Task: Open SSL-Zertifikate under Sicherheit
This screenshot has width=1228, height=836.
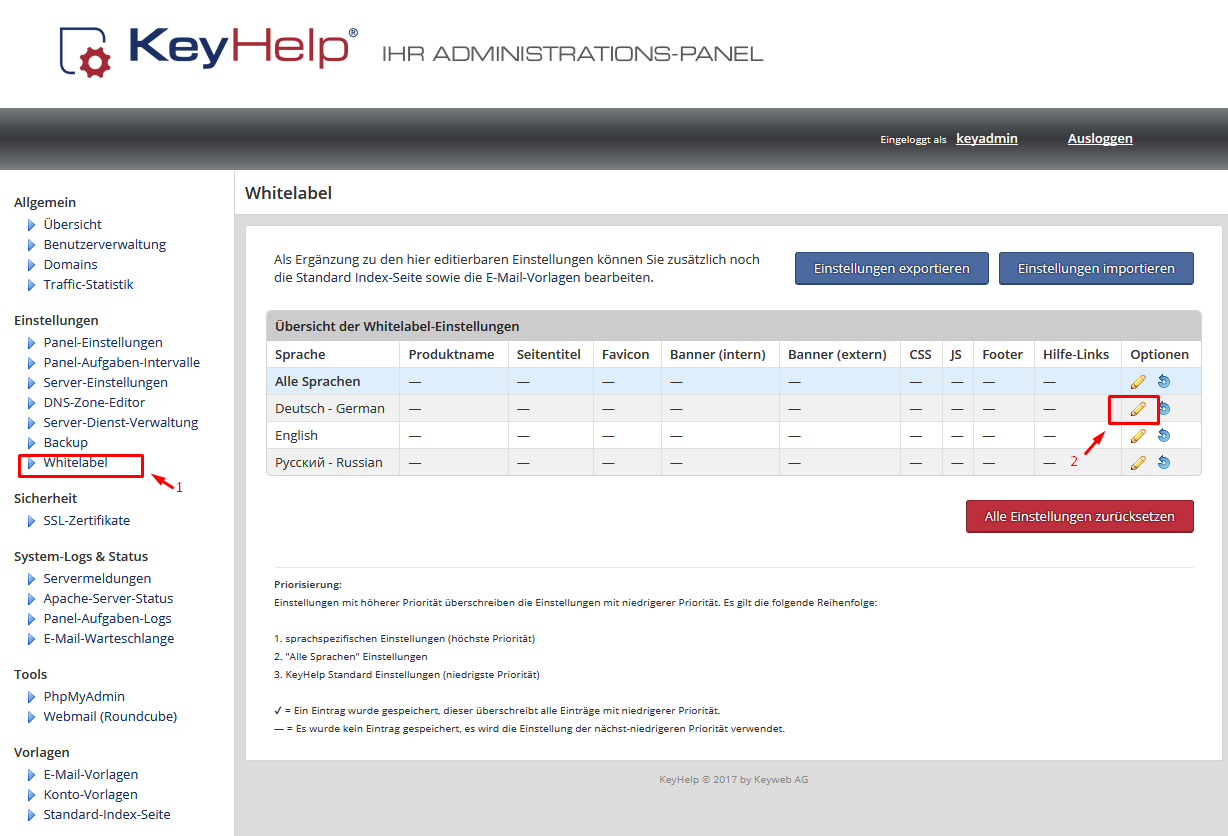Action: (86, 520)
